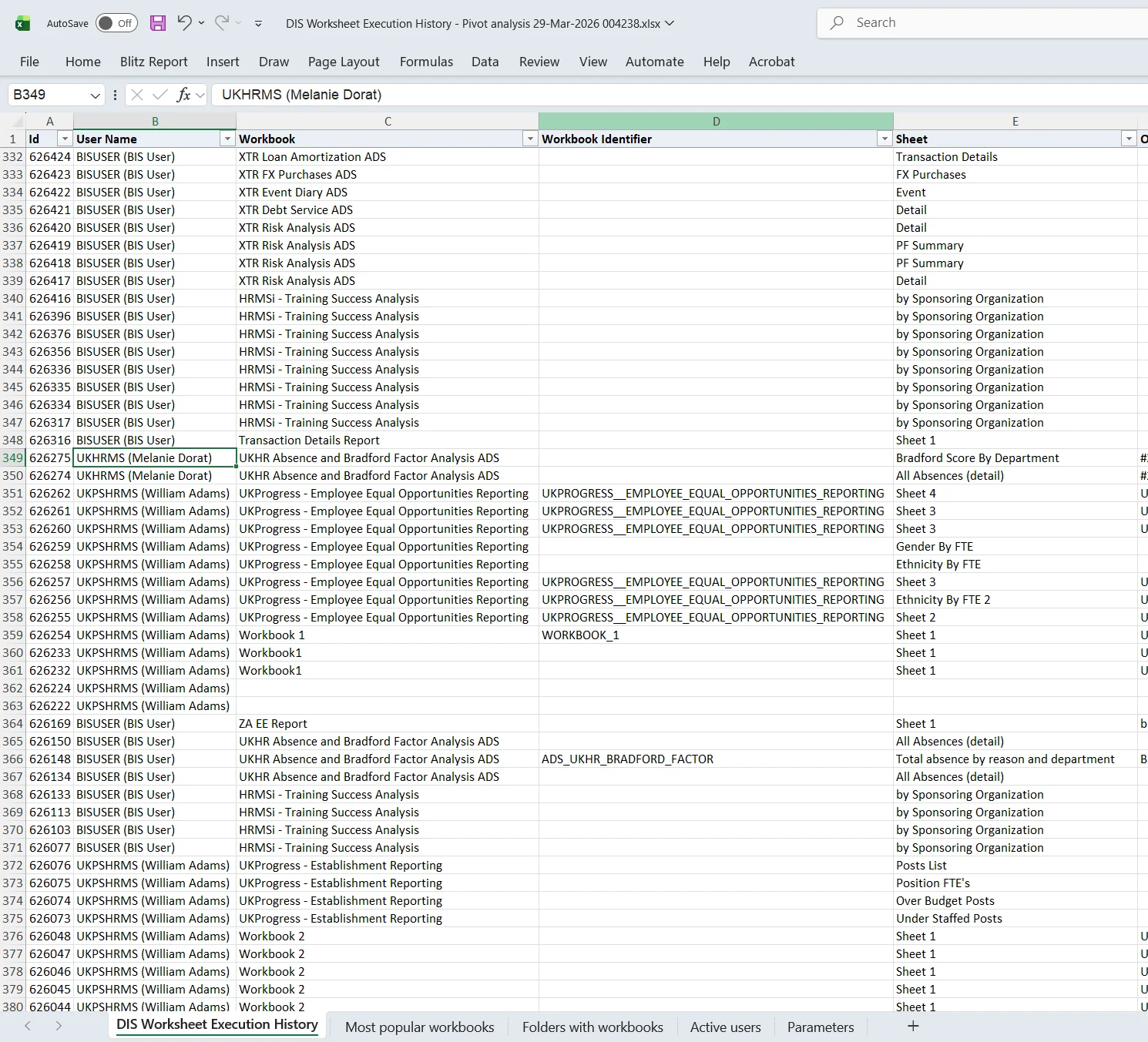Cancel formula entry with the X icon

[137, 95]
